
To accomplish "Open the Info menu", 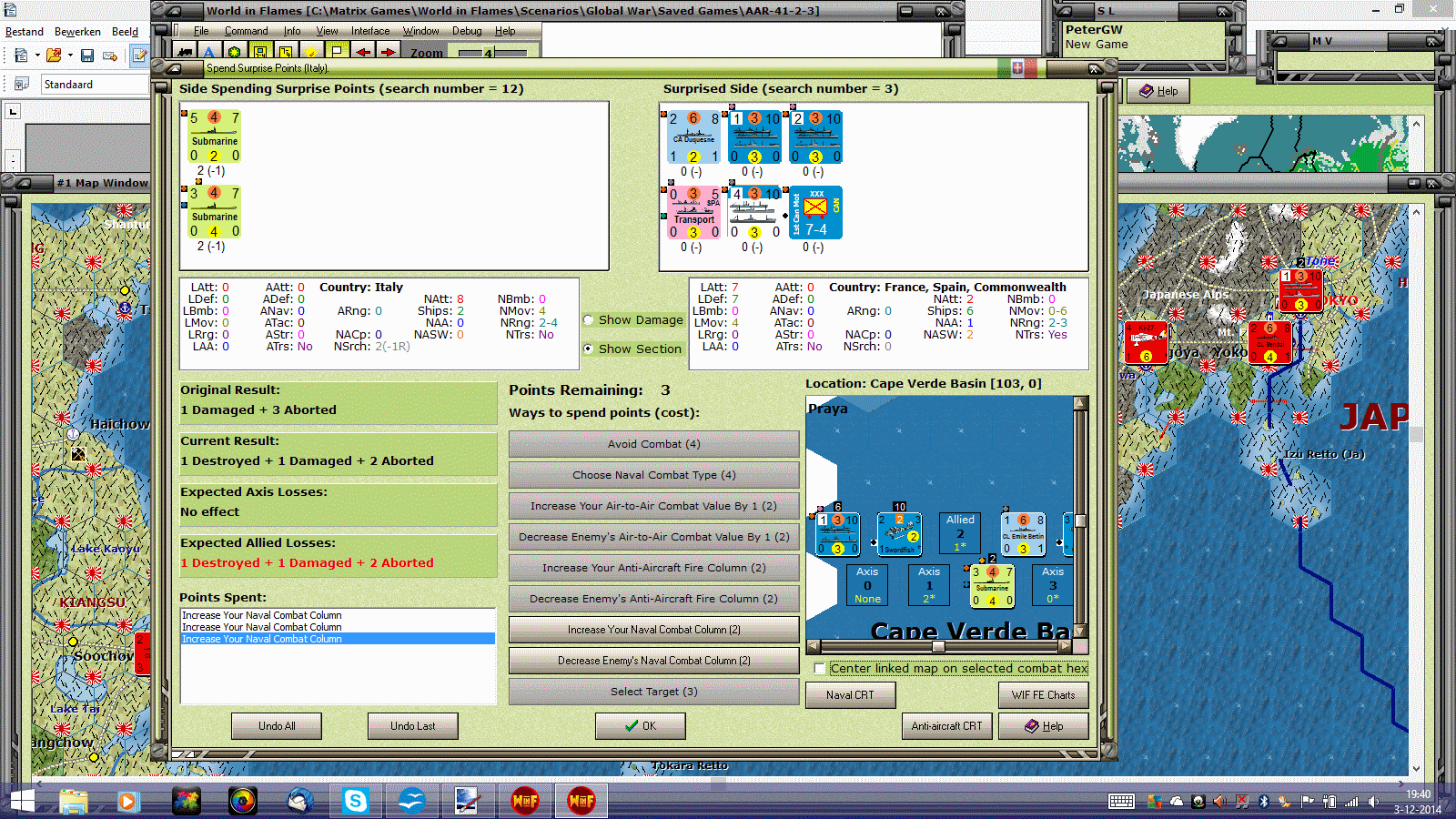I will [292, 31].
